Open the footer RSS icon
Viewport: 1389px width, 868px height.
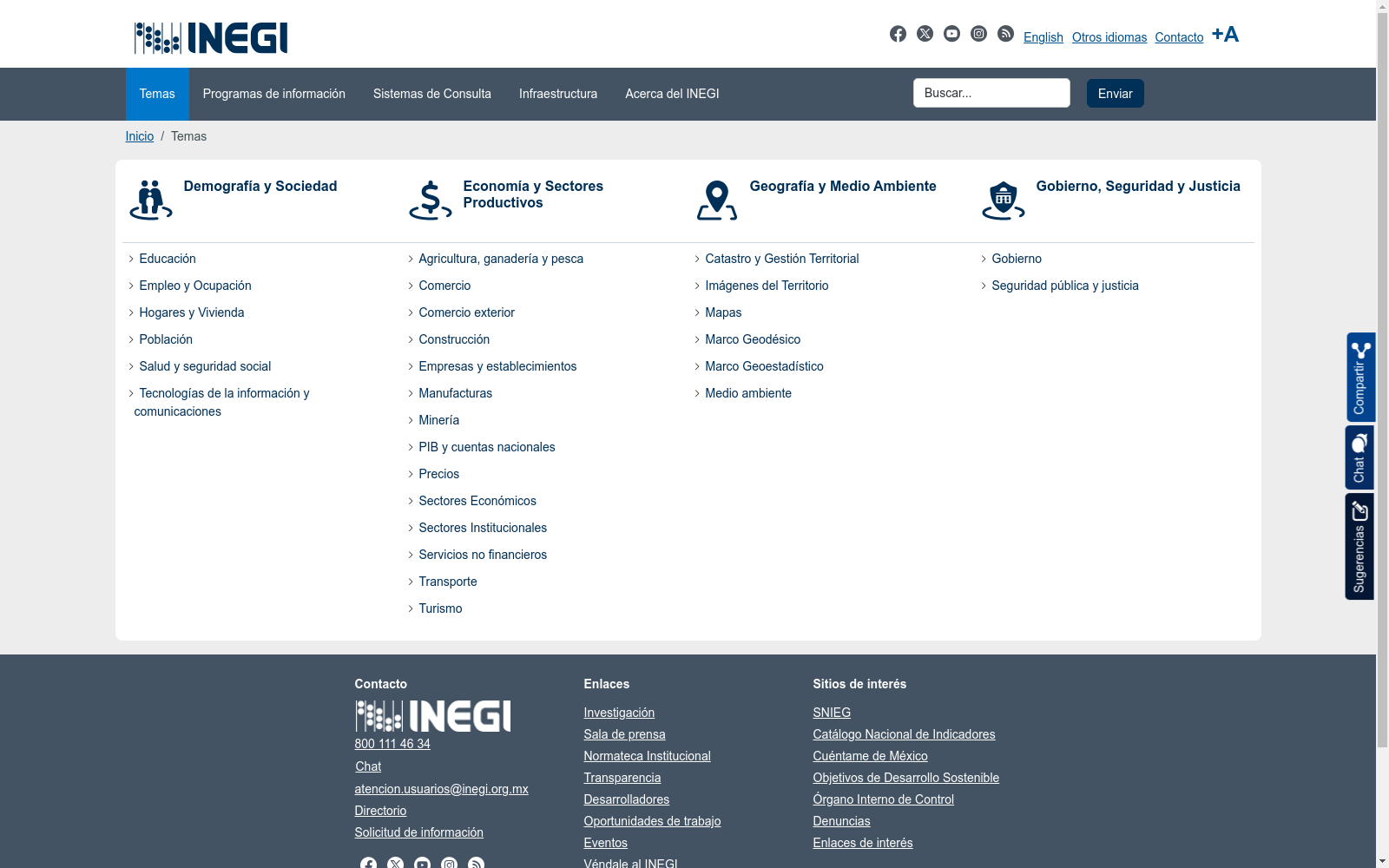click(476, 863)
